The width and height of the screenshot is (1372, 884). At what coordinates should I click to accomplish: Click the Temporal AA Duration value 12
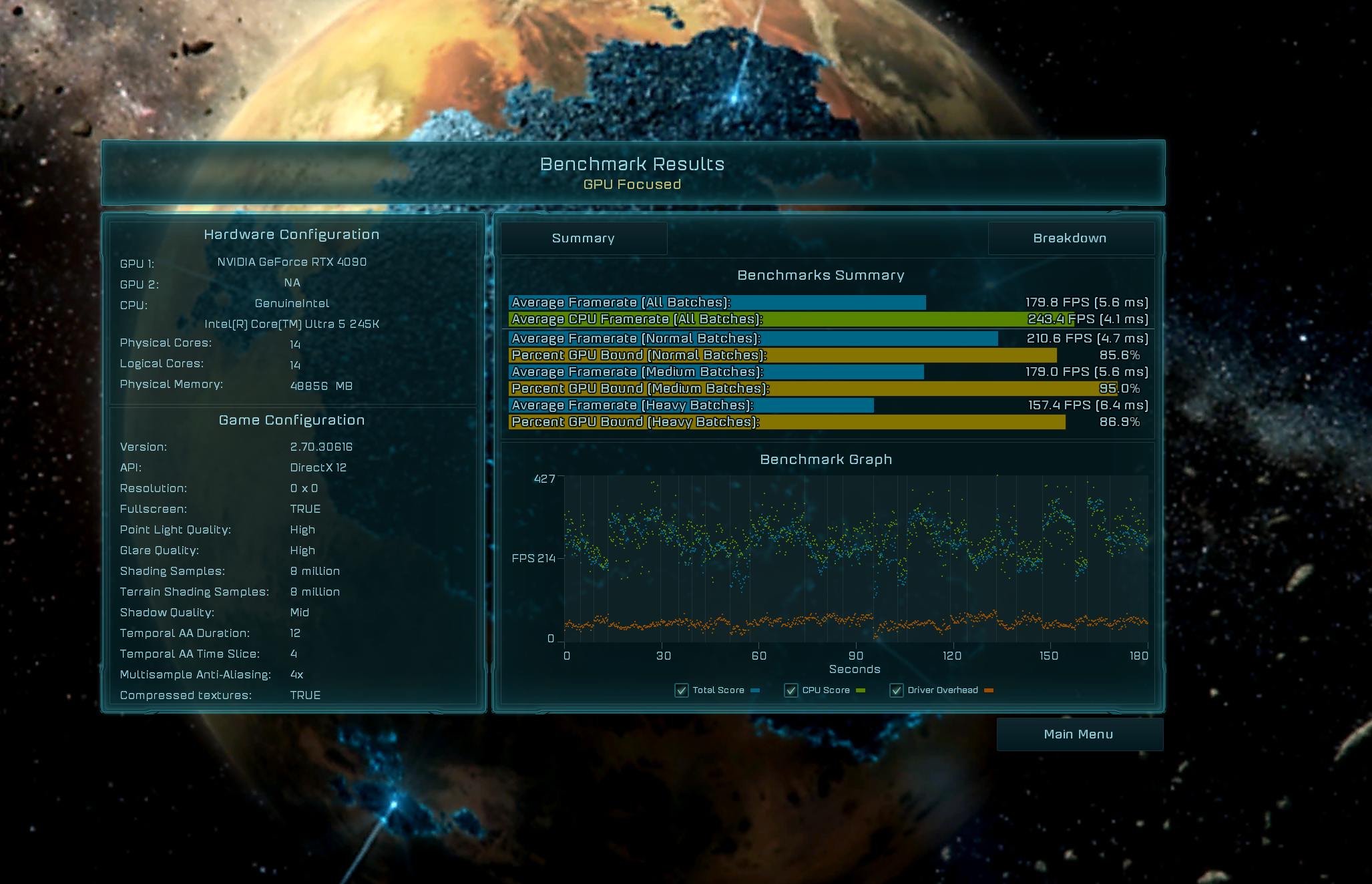(x=295, y=633)
